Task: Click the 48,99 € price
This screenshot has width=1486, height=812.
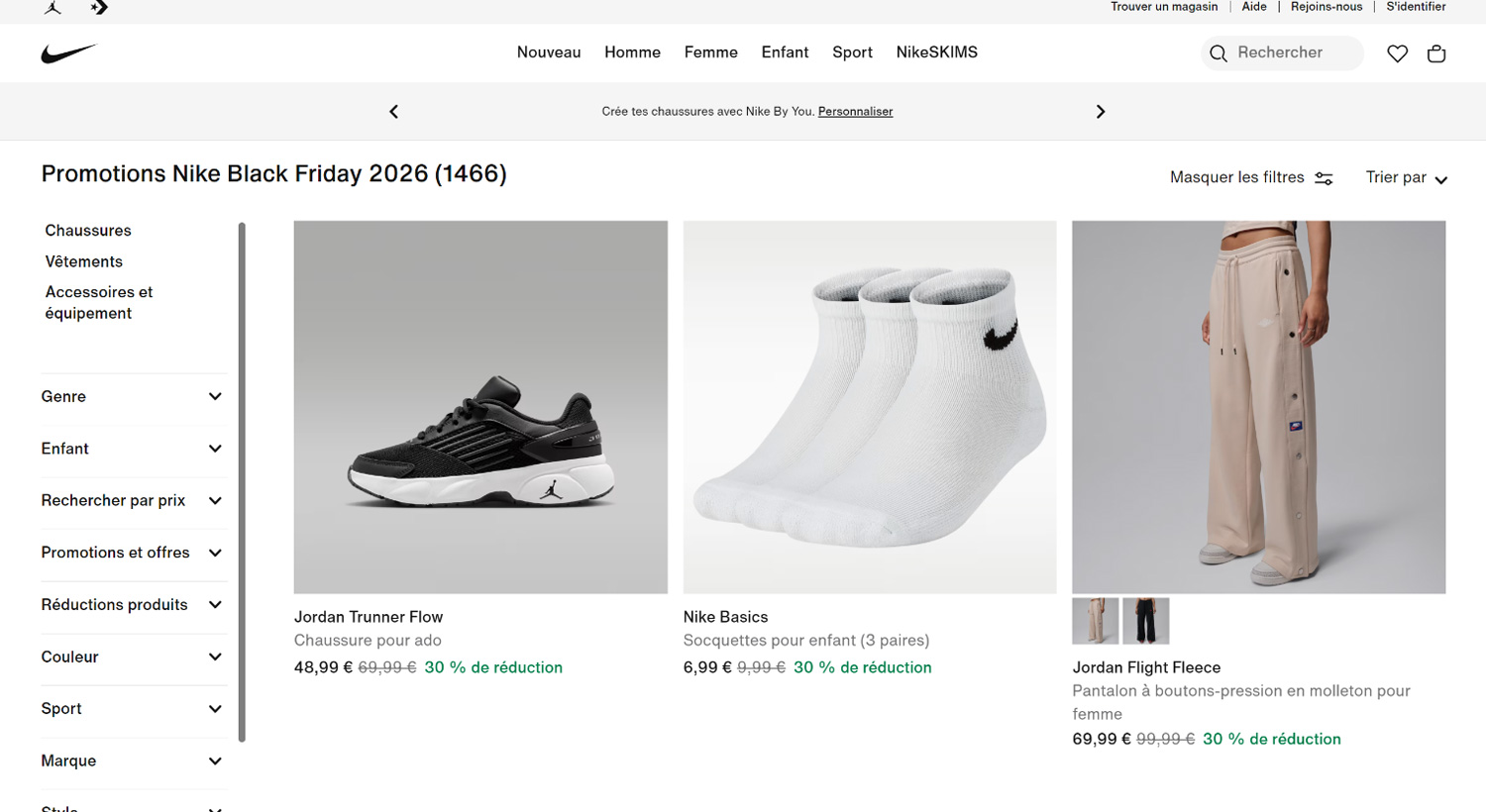Action: click(x=323, y=667)
